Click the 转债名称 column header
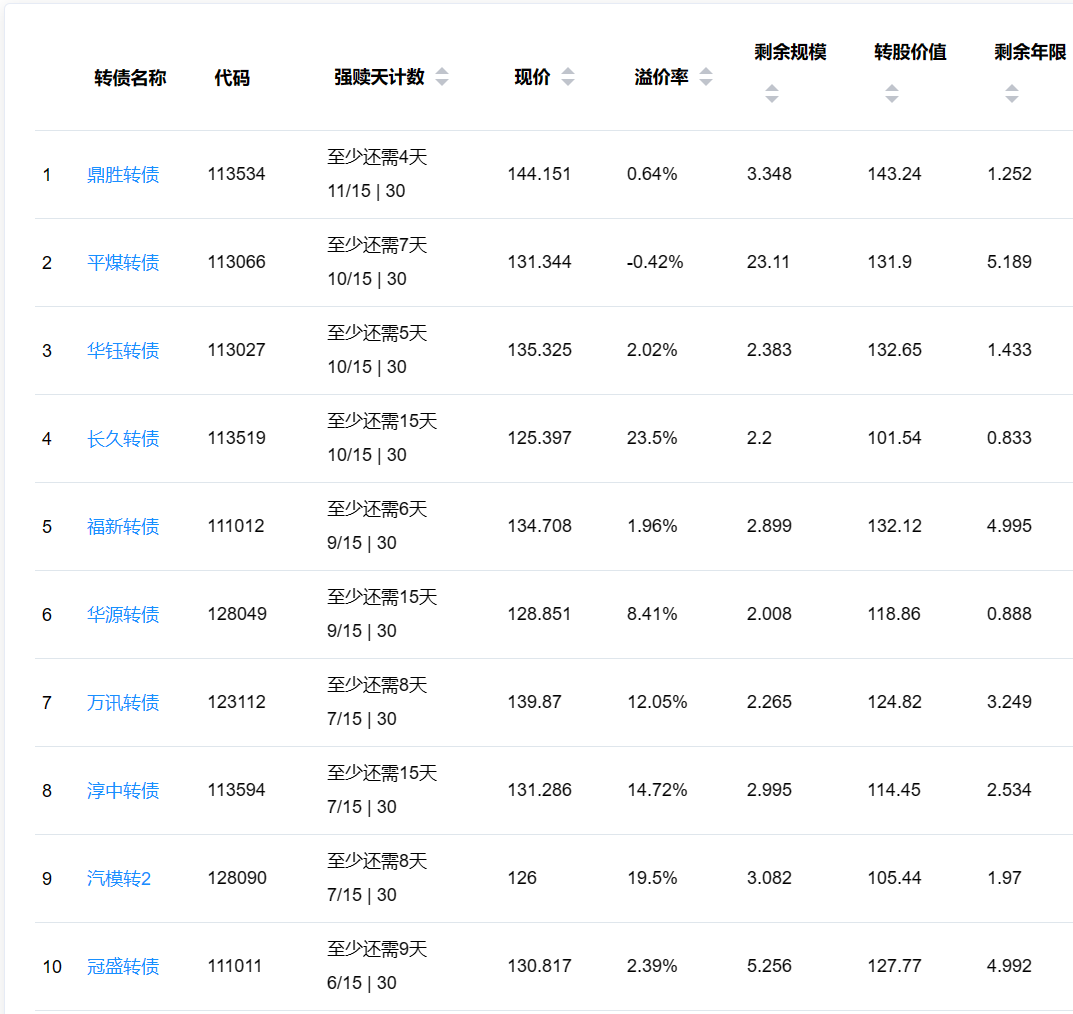The height and width of the screenshot is (1014, 1073). point(130,78)
